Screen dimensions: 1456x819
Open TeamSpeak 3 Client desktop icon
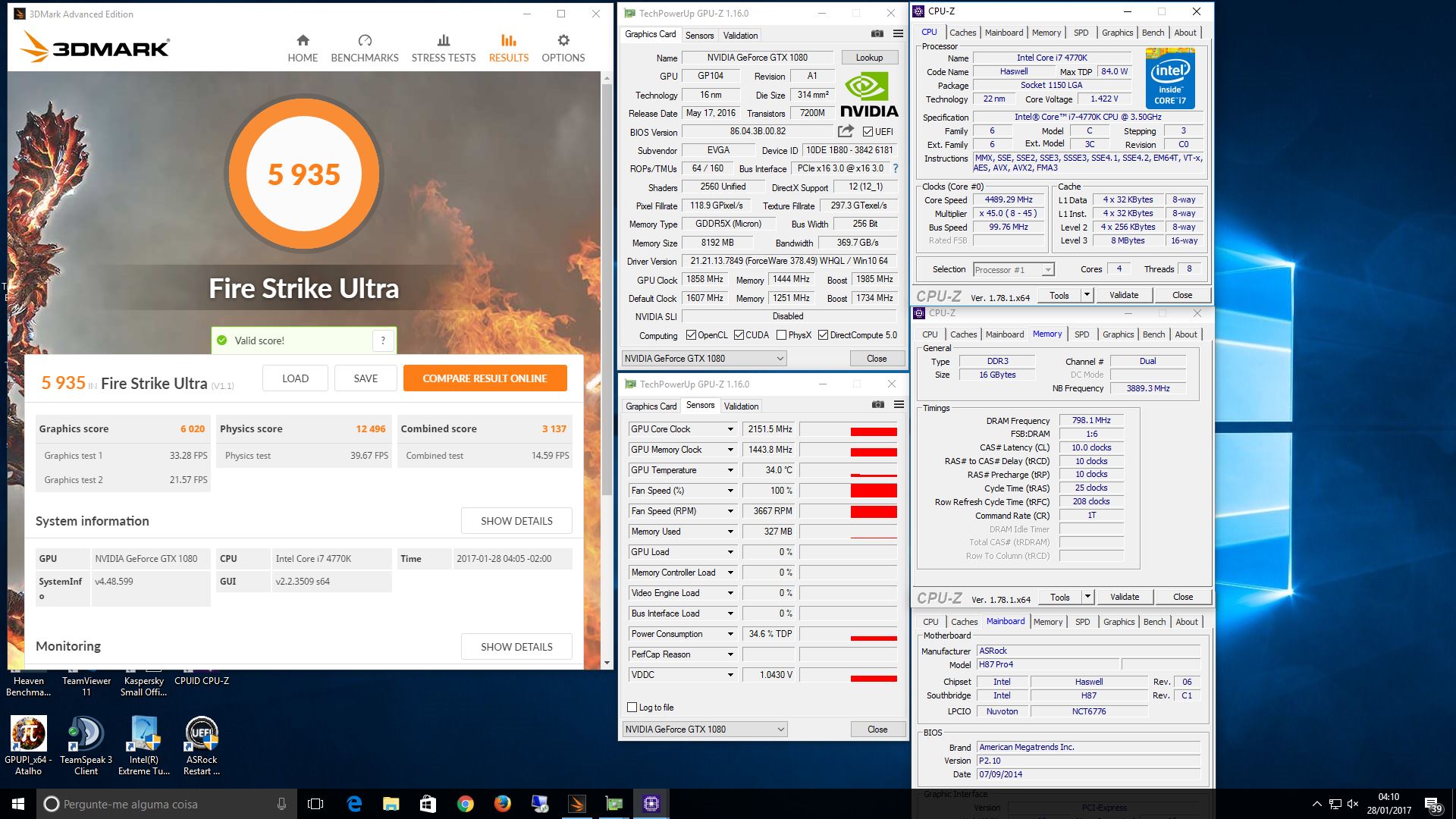[x=86, y=746]
